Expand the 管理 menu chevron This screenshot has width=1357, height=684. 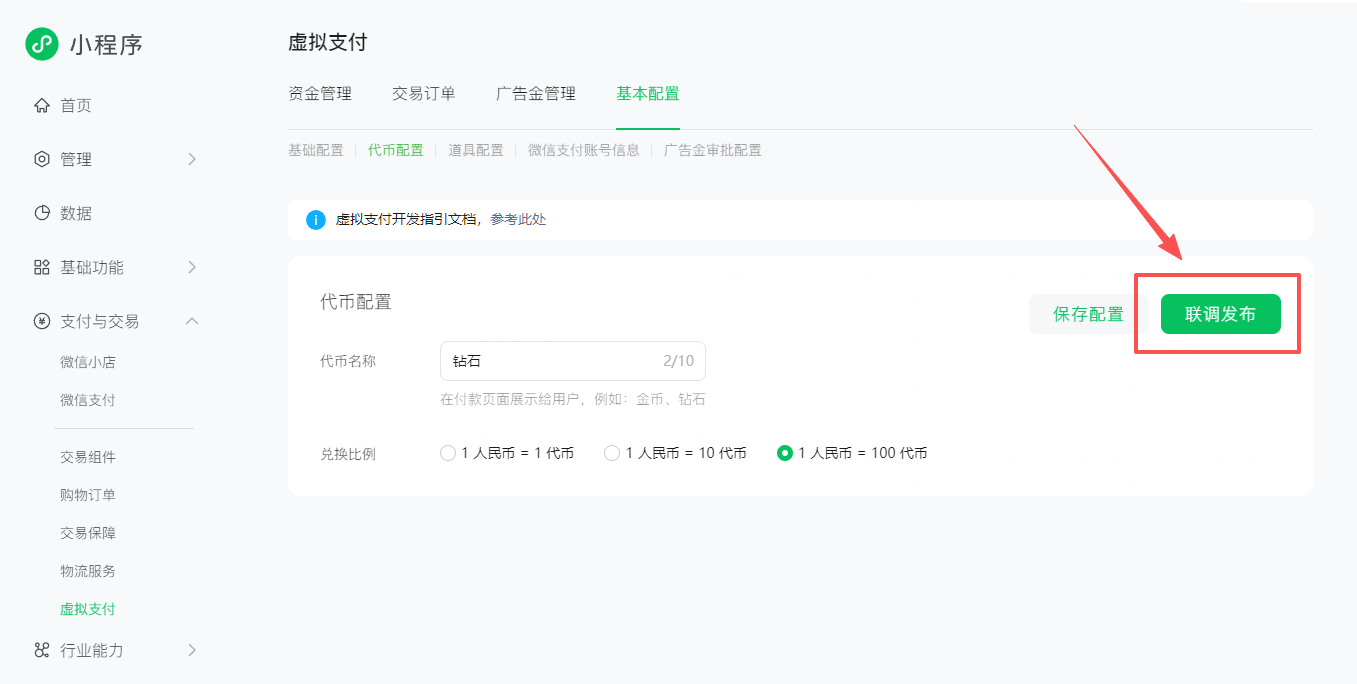(x=192, y=160)
